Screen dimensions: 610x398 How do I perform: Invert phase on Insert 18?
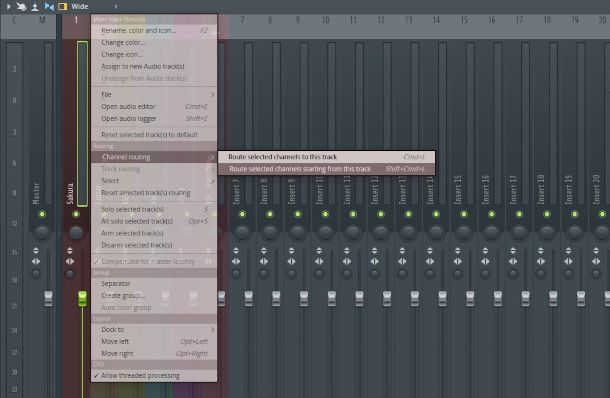541,250
